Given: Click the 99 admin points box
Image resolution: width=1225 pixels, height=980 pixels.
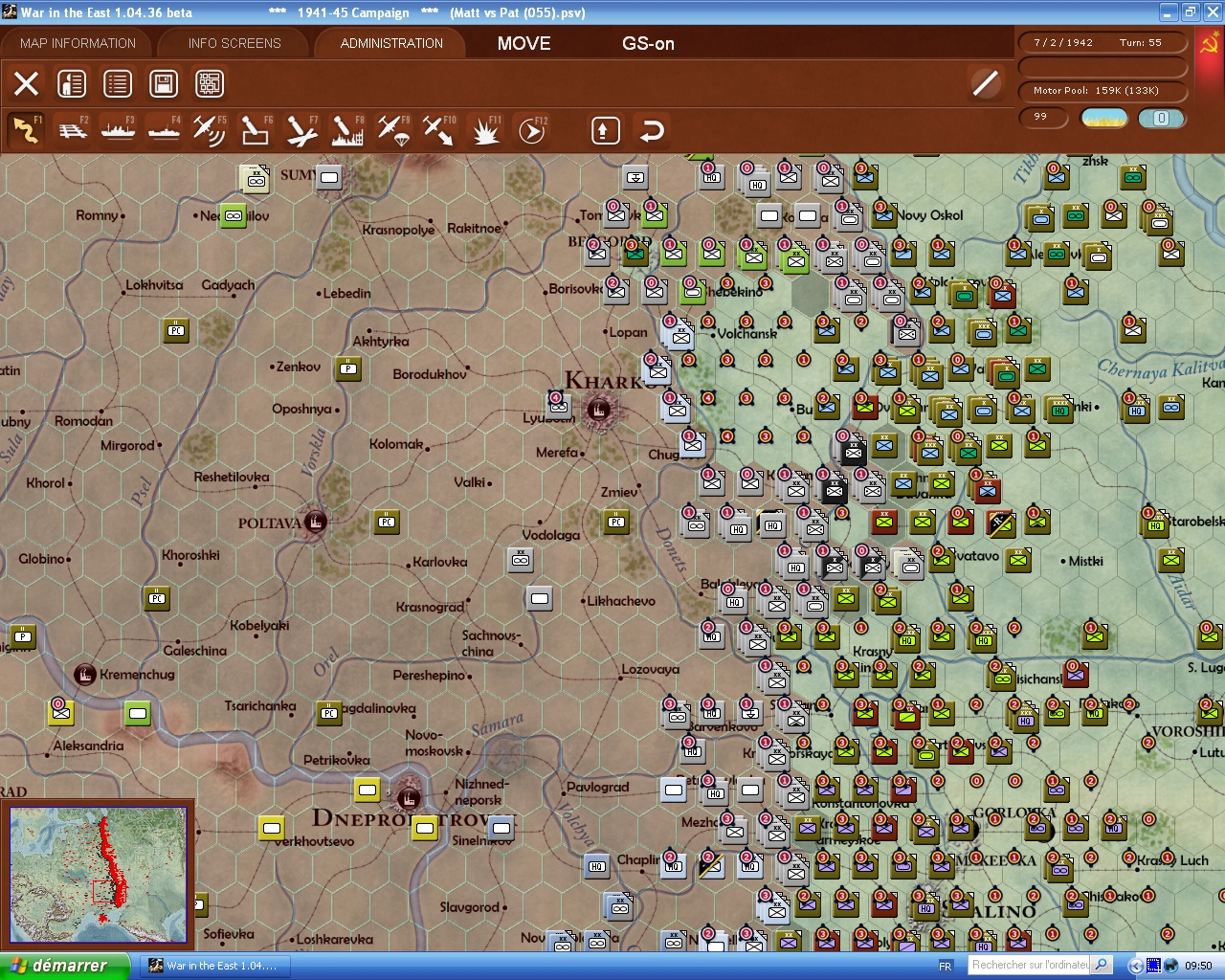Looking at the screenshot, I should pyautogui.click(x=1045, y=117).
